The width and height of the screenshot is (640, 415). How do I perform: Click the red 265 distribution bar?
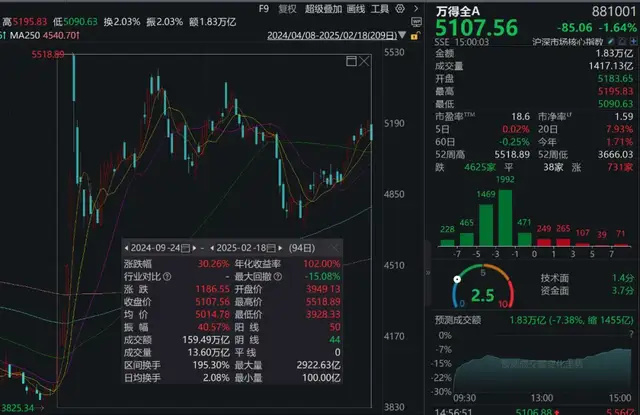coord(563,242)
